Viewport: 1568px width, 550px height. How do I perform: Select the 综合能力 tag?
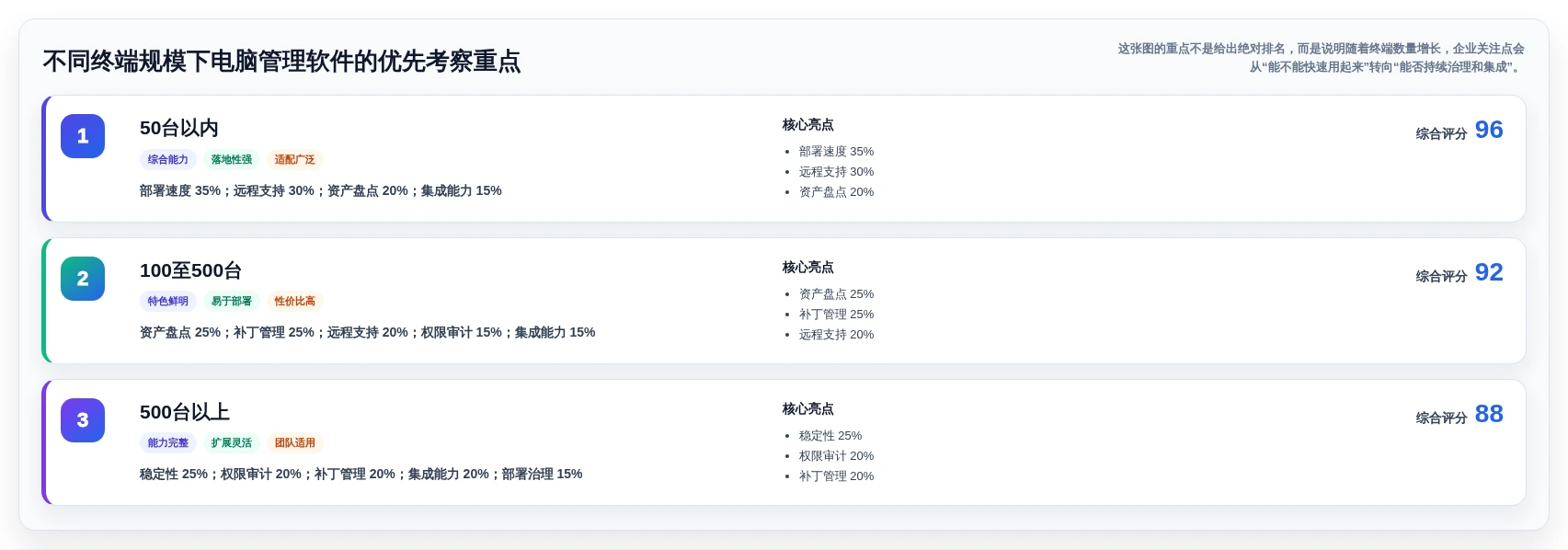pyautogui.click(x=168, y=160)
